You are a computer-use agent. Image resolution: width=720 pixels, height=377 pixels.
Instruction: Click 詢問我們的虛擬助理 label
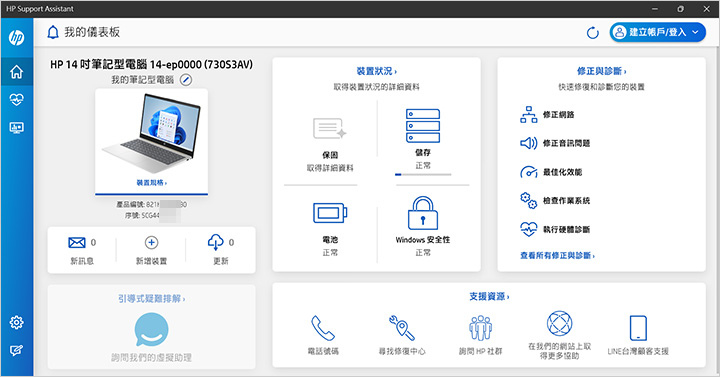[x=152, y=357]
